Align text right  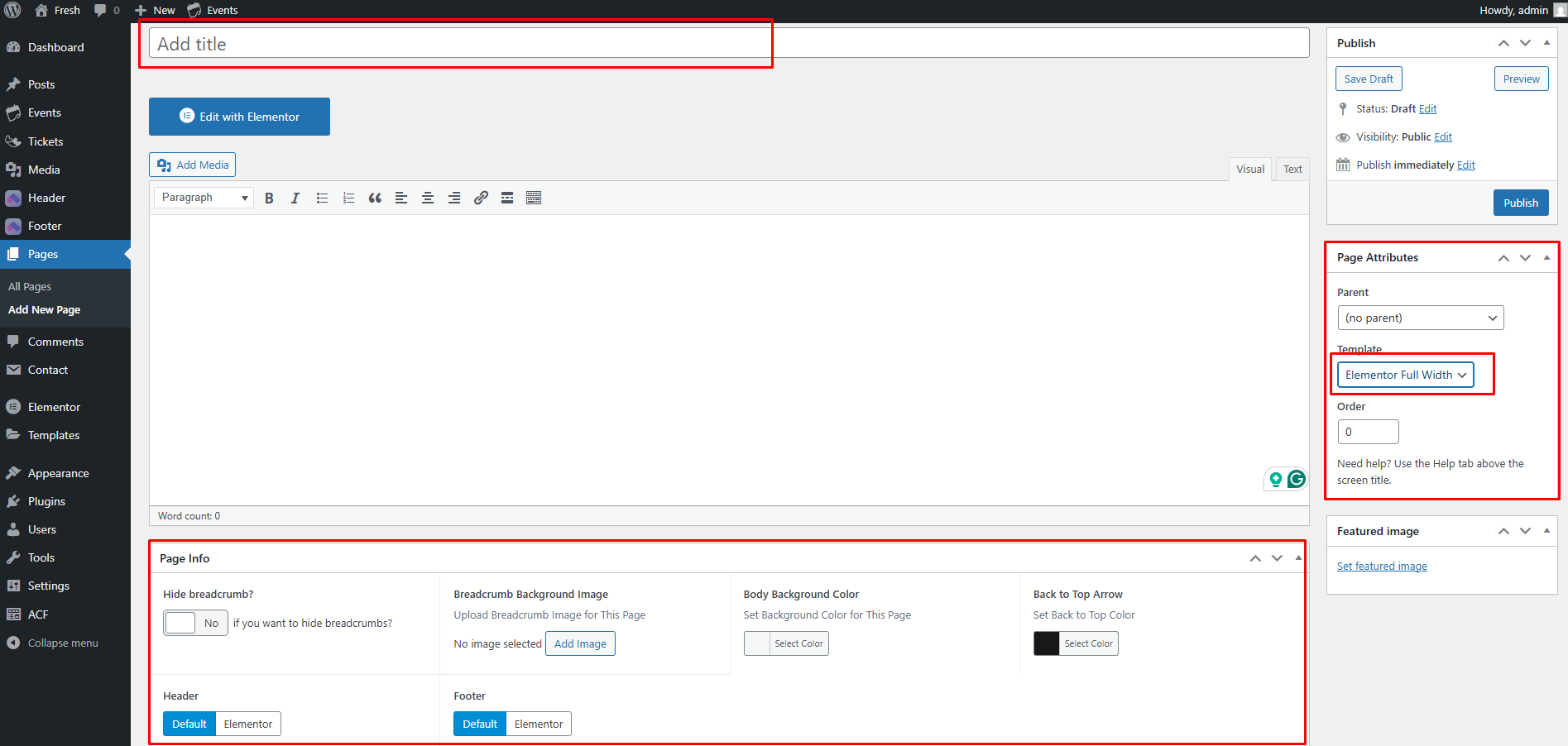coord(454,198)
